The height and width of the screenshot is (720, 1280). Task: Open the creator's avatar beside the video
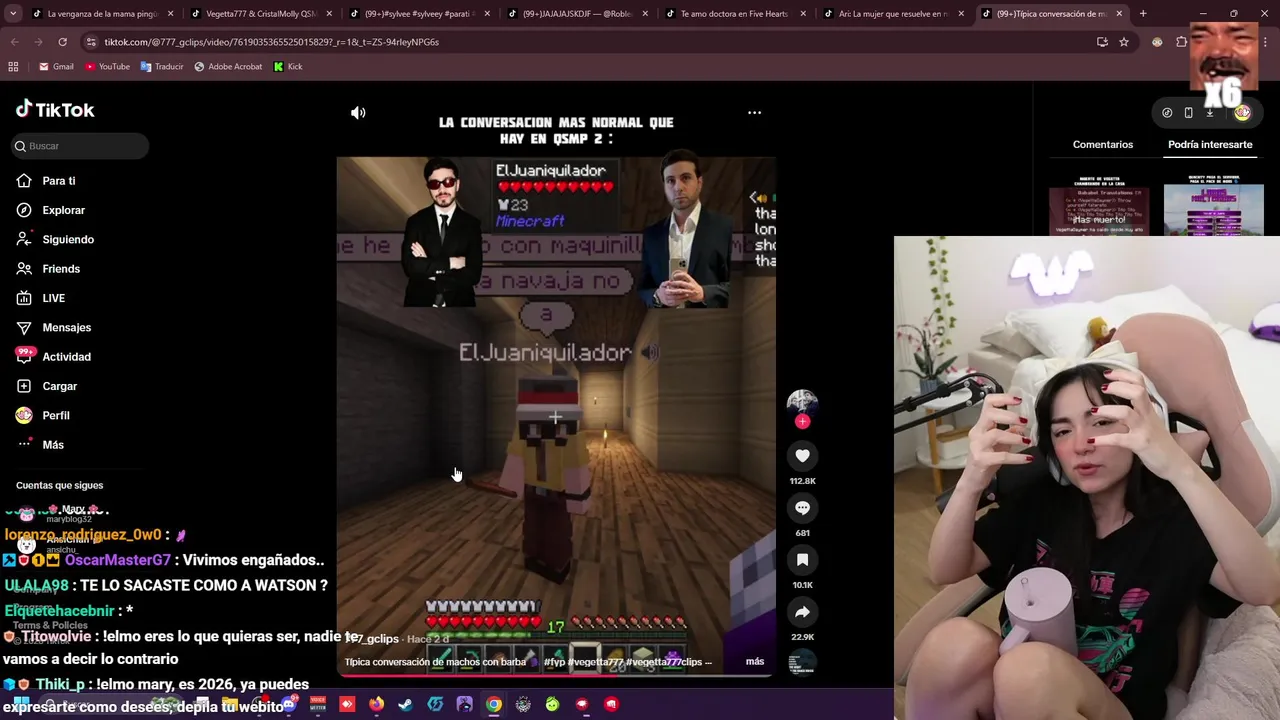coord(802,403)
